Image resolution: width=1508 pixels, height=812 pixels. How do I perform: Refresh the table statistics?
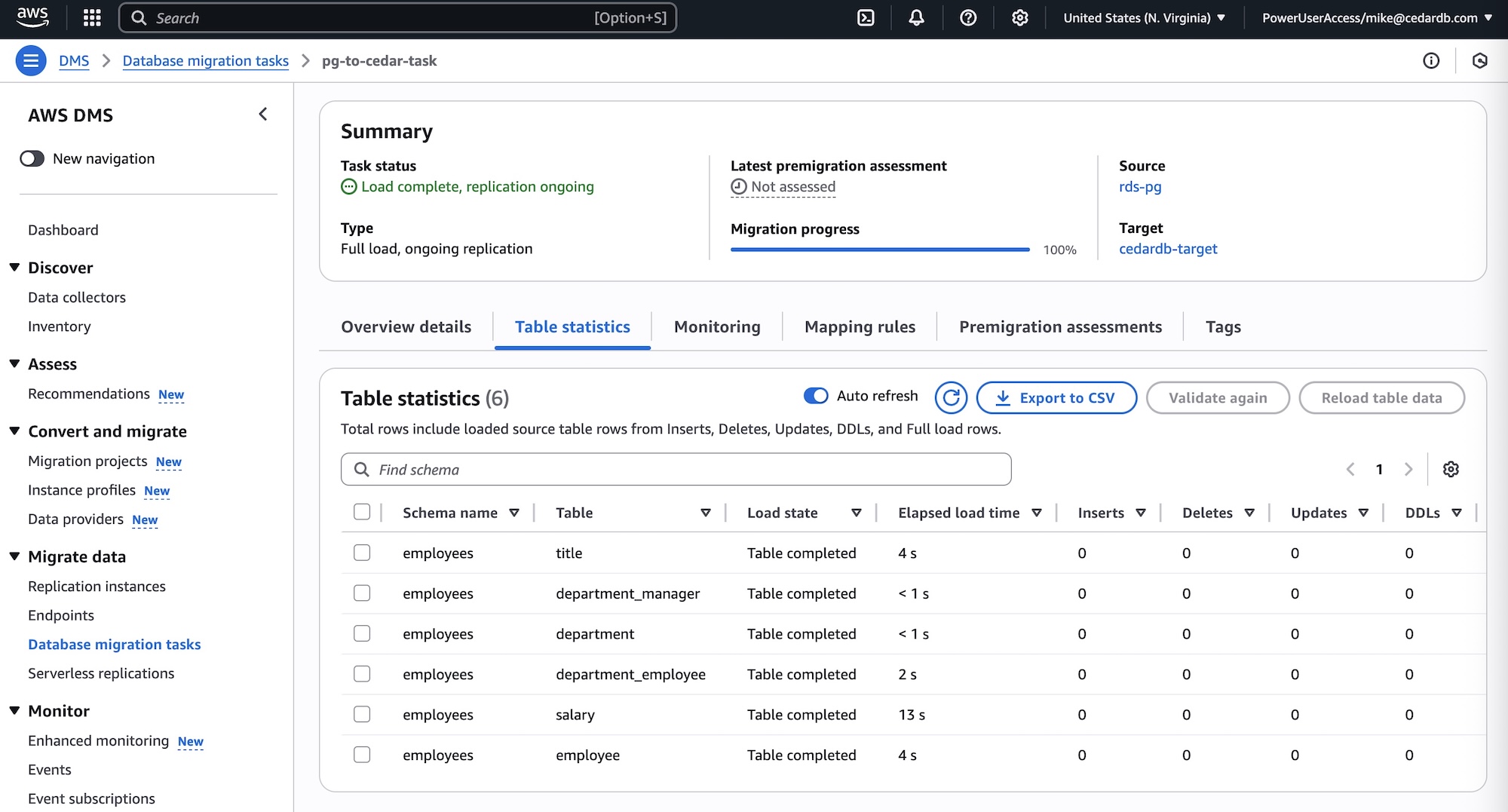pyautogui.click(x=951, y=397)
